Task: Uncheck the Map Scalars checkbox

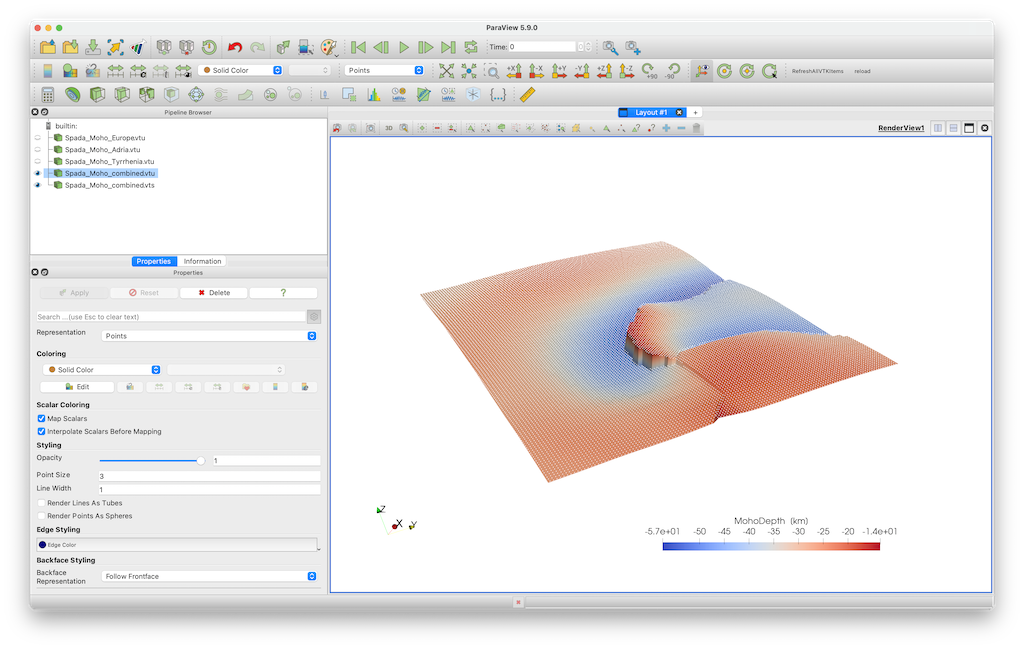Action: click(41, 418)
